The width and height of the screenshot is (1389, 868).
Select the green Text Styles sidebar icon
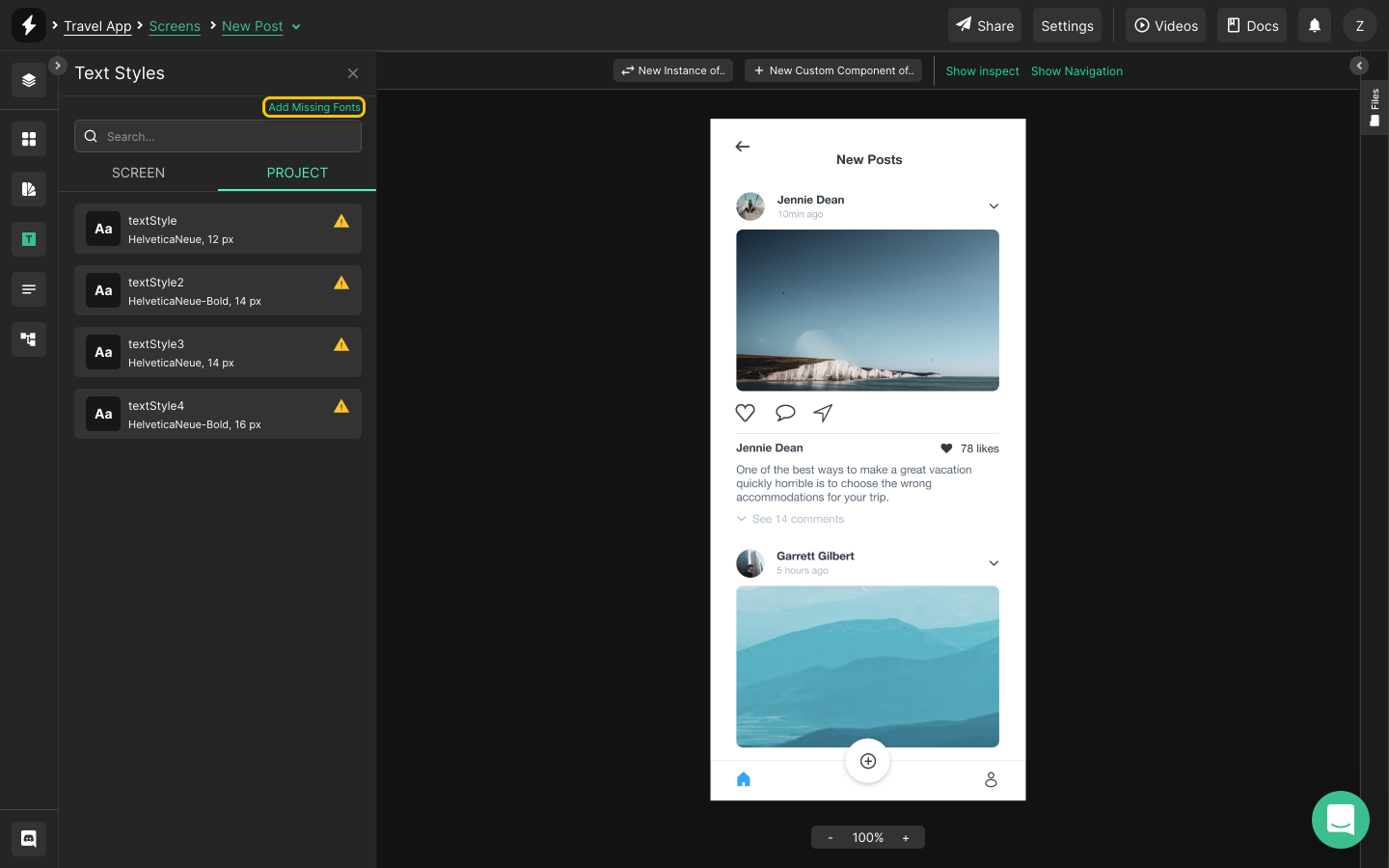tap(29, 239)
